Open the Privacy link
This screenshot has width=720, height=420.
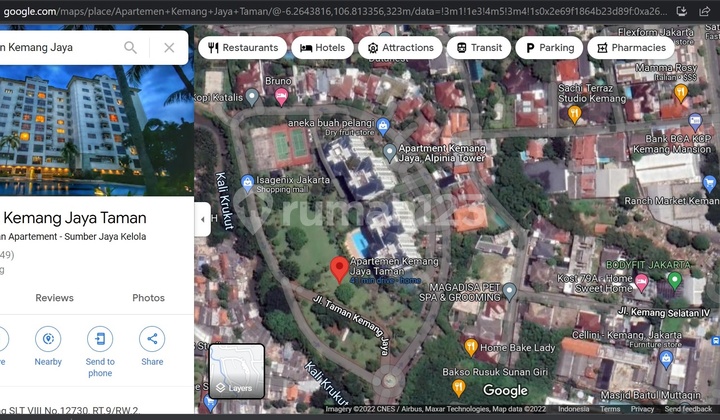point(642,409)
